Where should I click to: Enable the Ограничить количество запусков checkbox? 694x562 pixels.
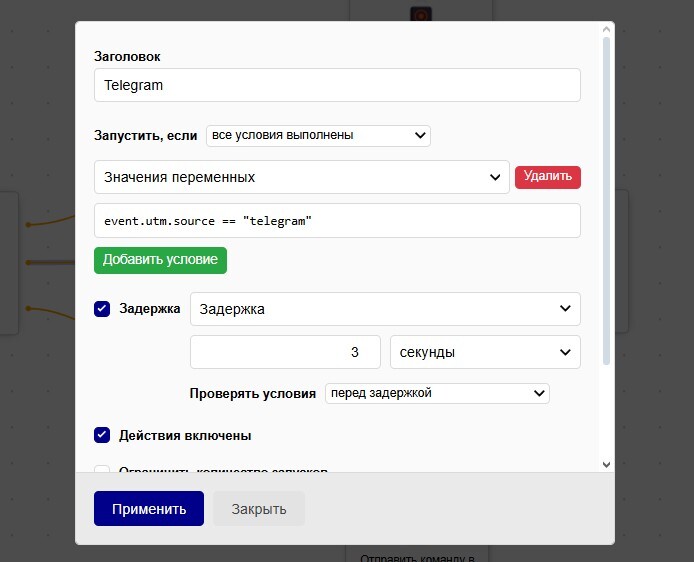pos(102,470)
